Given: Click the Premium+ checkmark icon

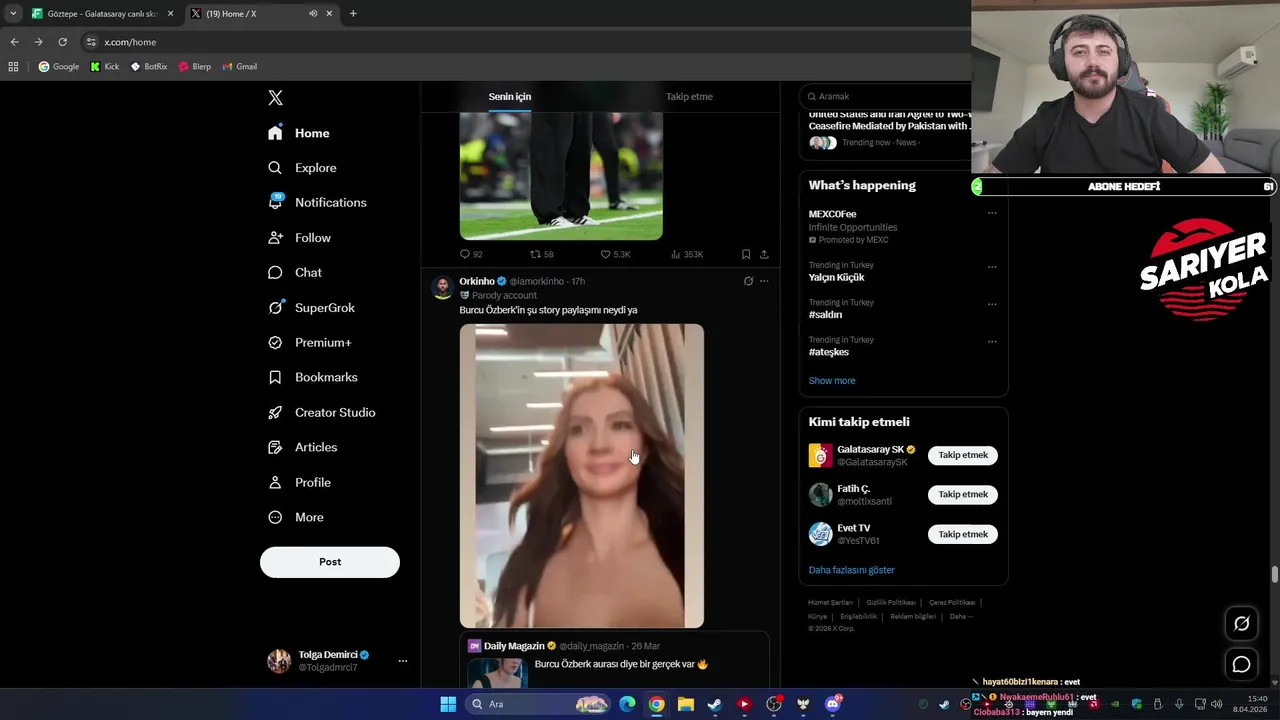Looking at the screenshot, I should pos(275,342).
